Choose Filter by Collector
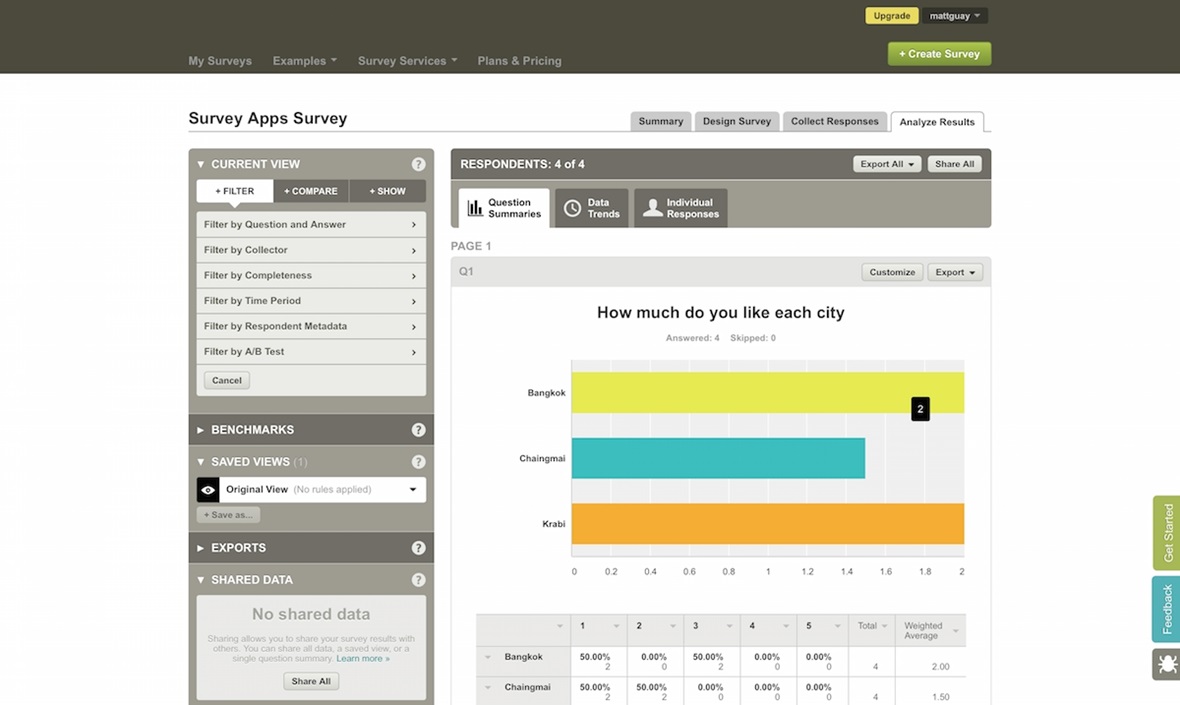This screenshot has height=705, width=1180. (311, 250)
